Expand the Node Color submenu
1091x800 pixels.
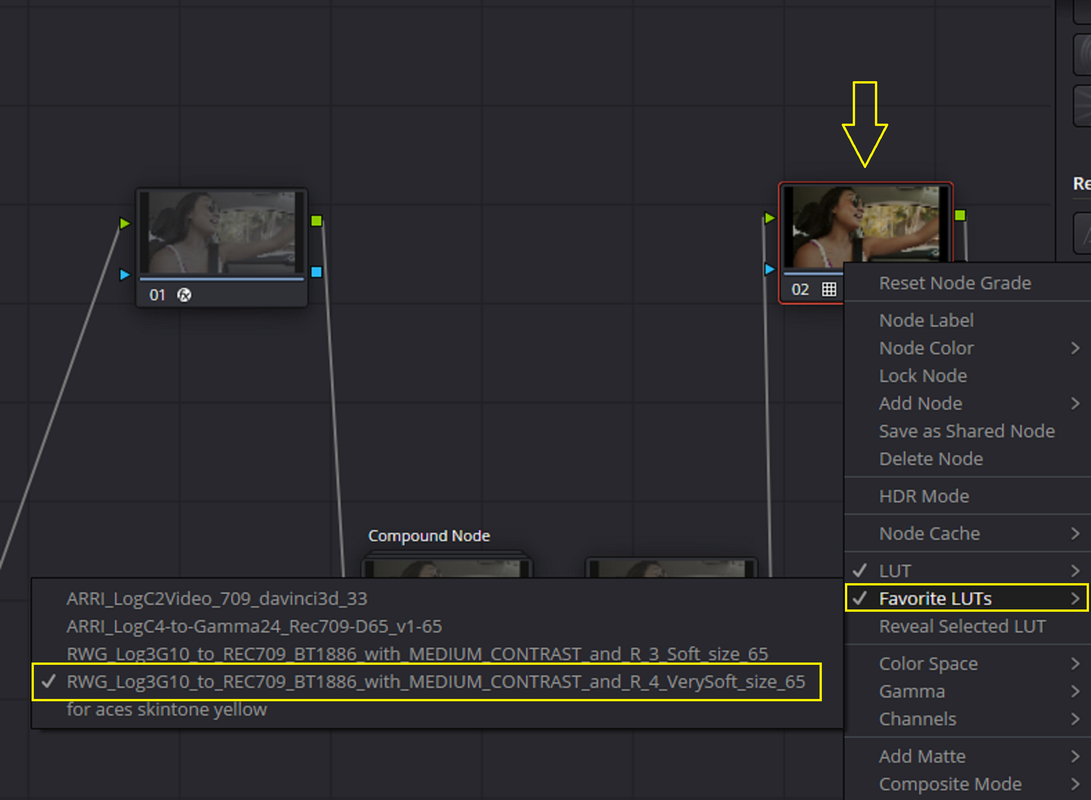967,348
